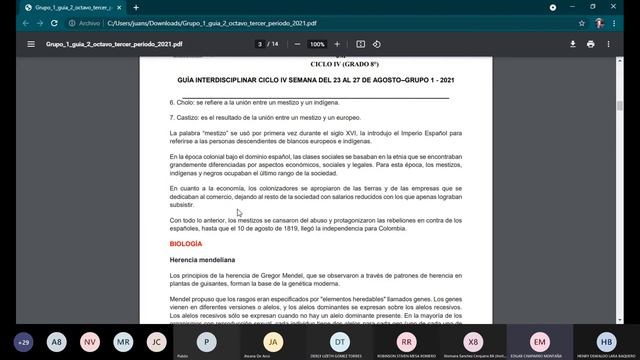The image size is (640, 360).
Task: Print the PDF document
Action: click(x=591, y=44)
